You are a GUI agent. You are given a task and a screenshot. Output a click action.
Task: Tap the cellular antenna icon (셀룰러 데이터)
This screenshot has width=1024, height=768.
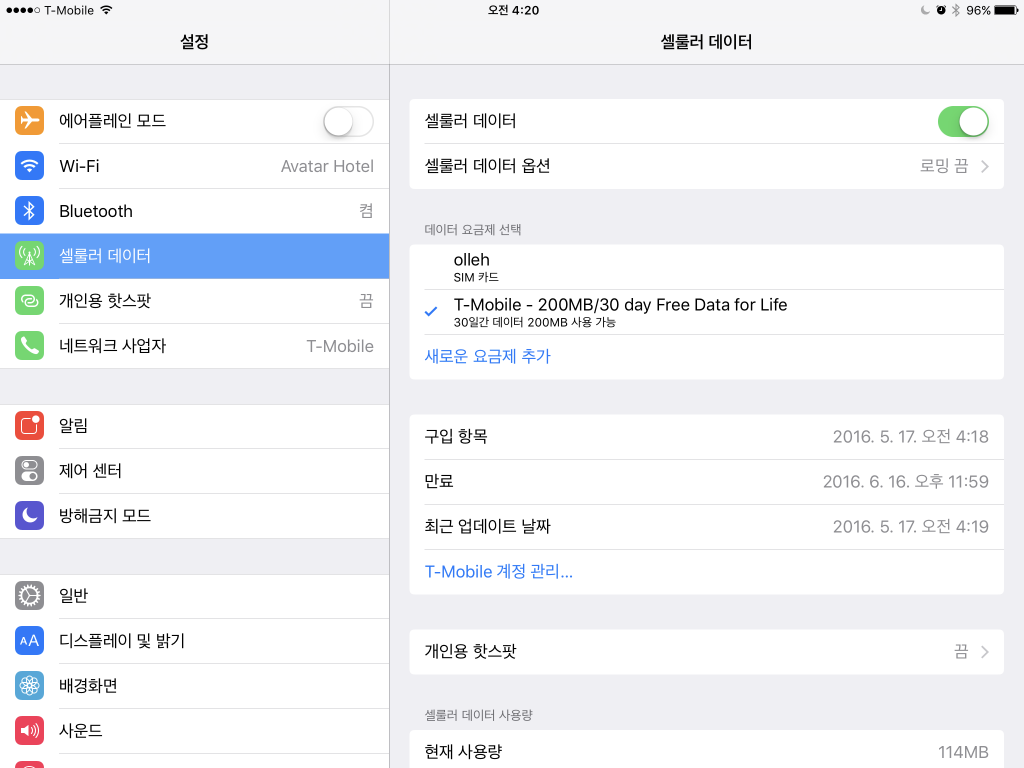point(29,255)
